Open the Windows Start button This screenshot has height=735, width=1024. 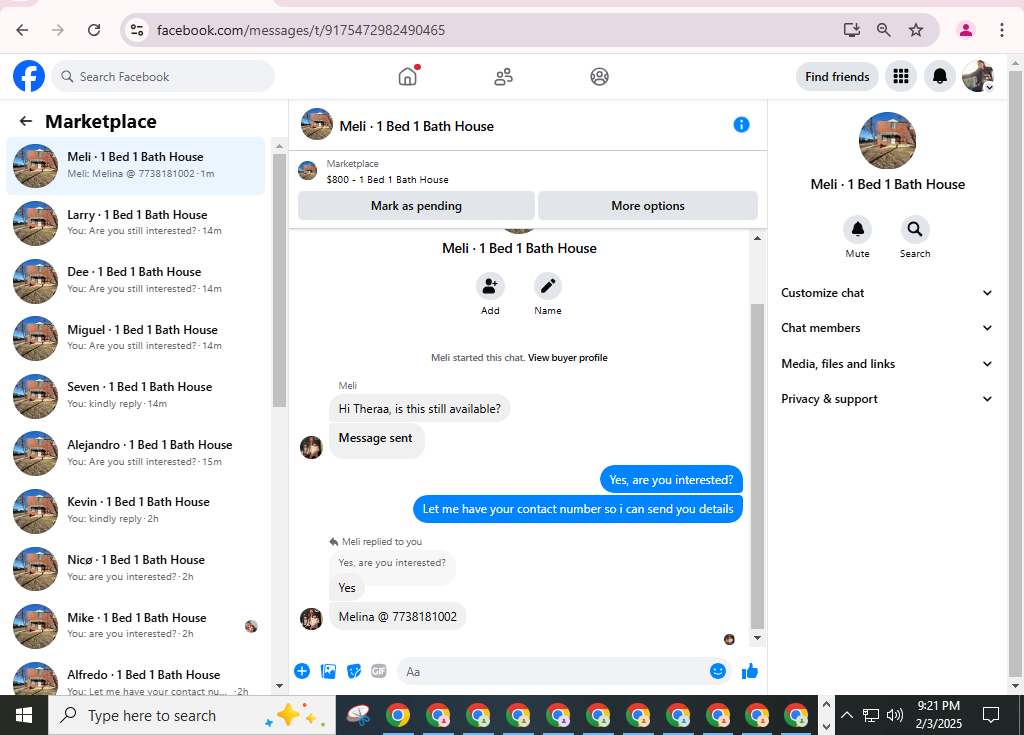pos(24,715)
